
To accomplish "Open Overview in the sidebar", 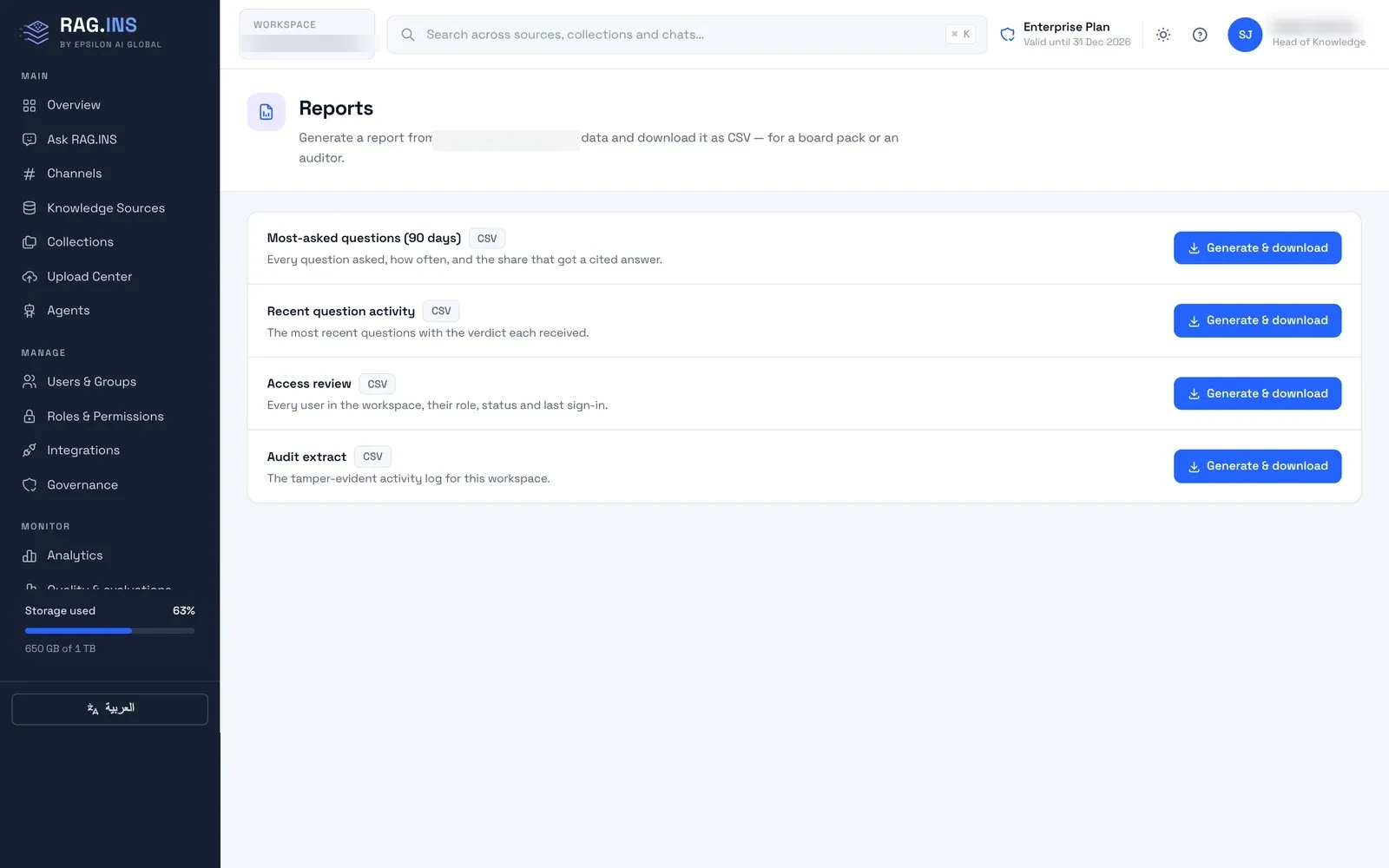I will 109,105.
